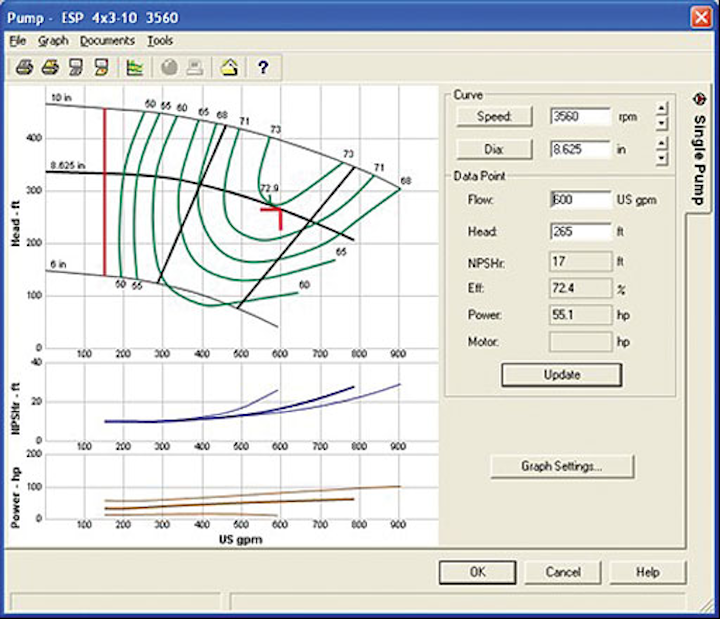Click the Flow US gpm input field

coord(580,200)
